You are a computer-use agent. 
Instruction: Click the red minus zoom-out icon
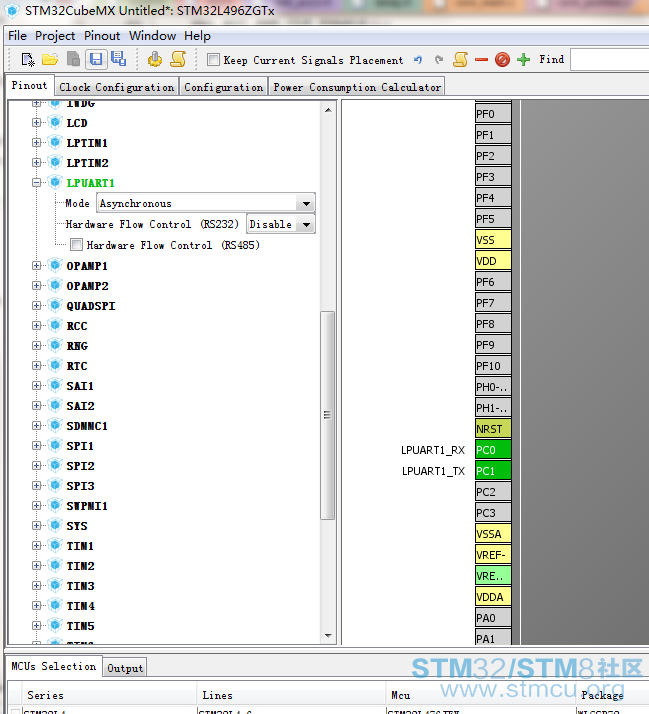[481, 60]
